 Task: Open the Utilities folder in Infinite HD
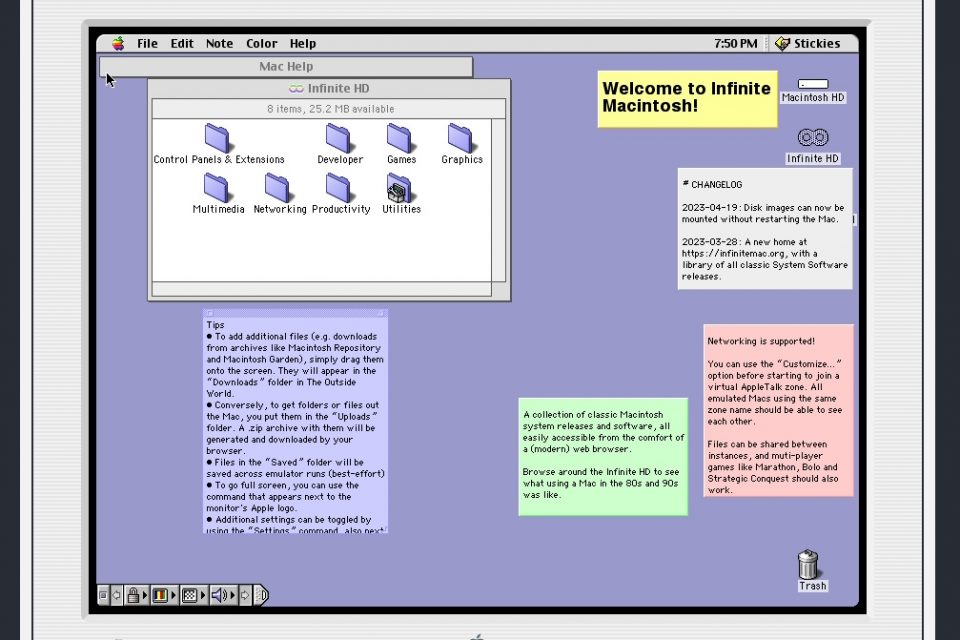click(x=400, y=188)
